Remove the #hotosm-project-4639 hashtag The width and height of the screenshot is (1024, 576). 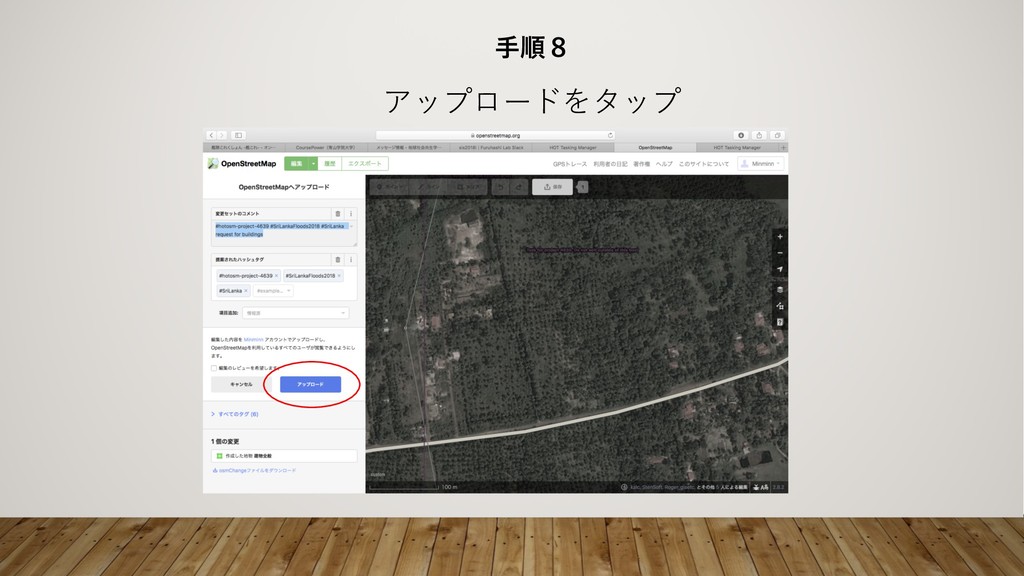coord(276,276)
